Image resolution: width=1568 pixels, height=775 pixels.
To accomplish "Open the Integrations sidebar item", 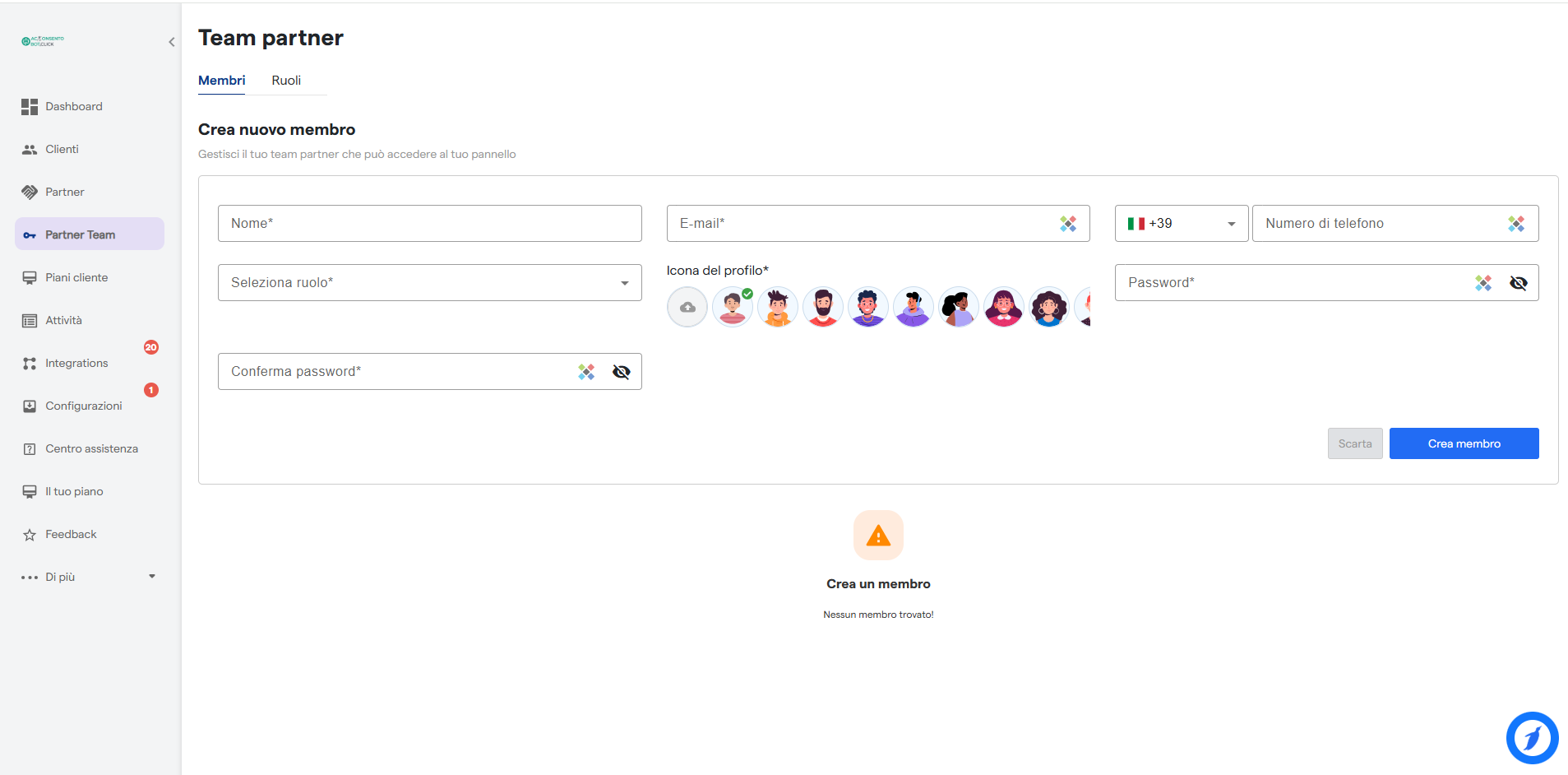I will (x=76, y=364).
